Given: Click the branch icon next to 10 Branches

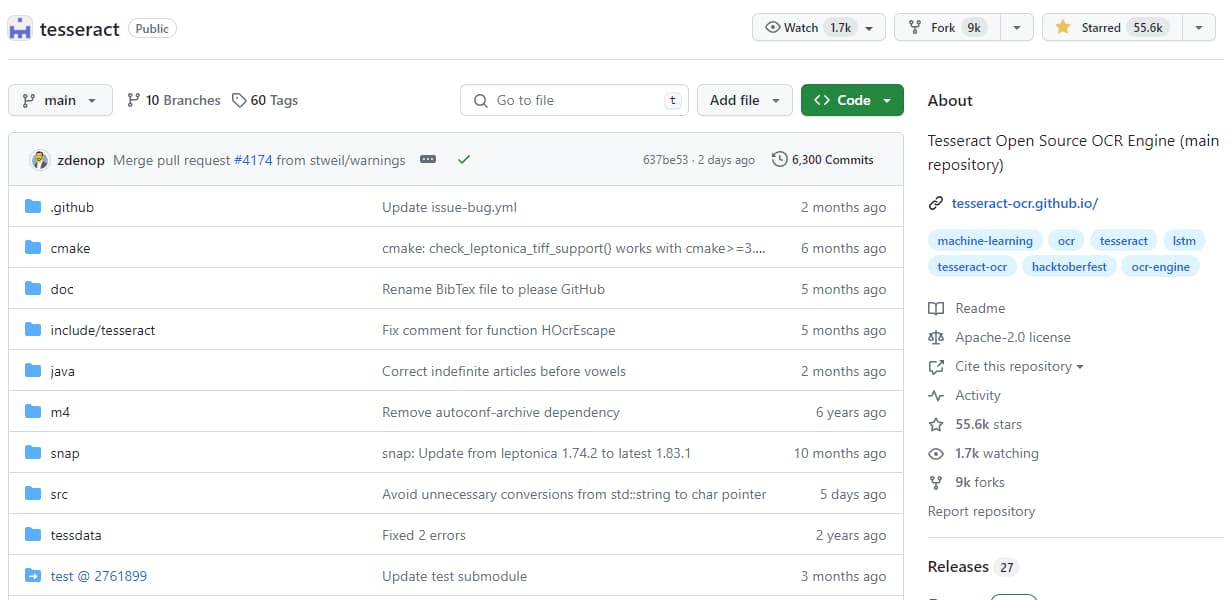Looking at the screenshot, I should (134, 100).
